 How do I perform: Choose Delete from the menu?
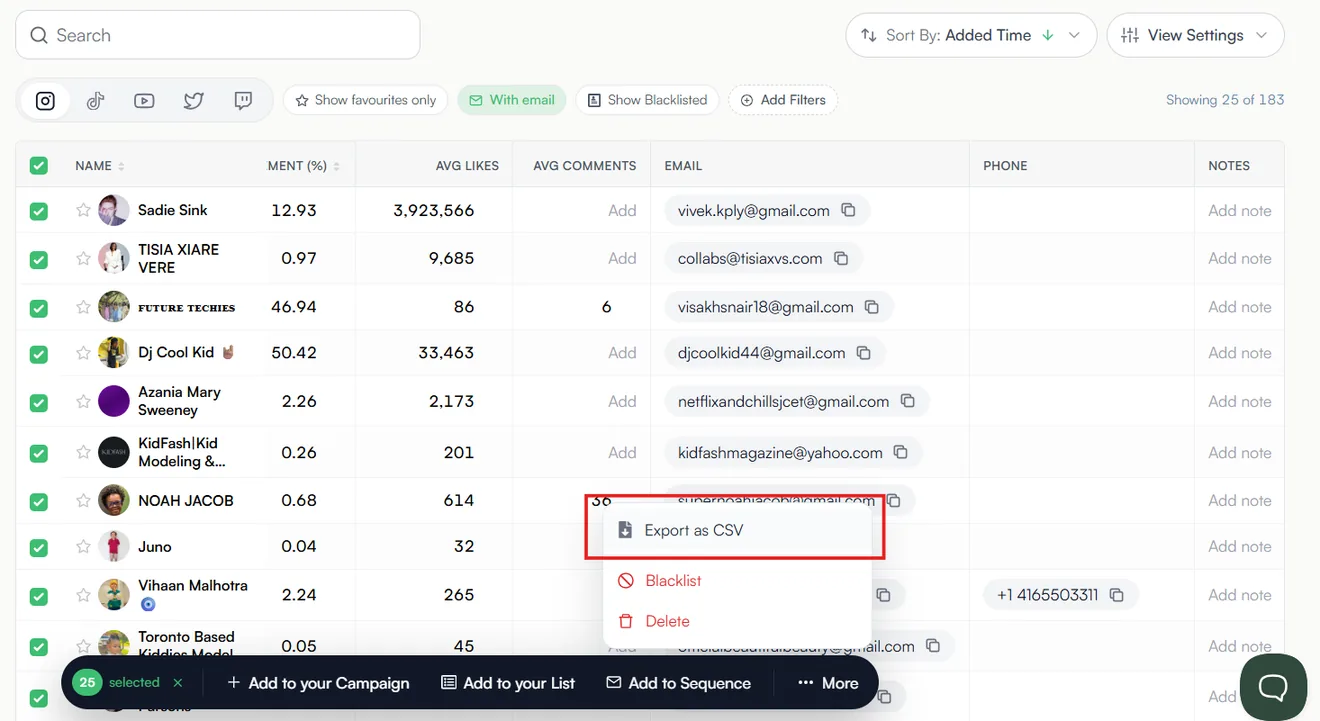(735, 621)
